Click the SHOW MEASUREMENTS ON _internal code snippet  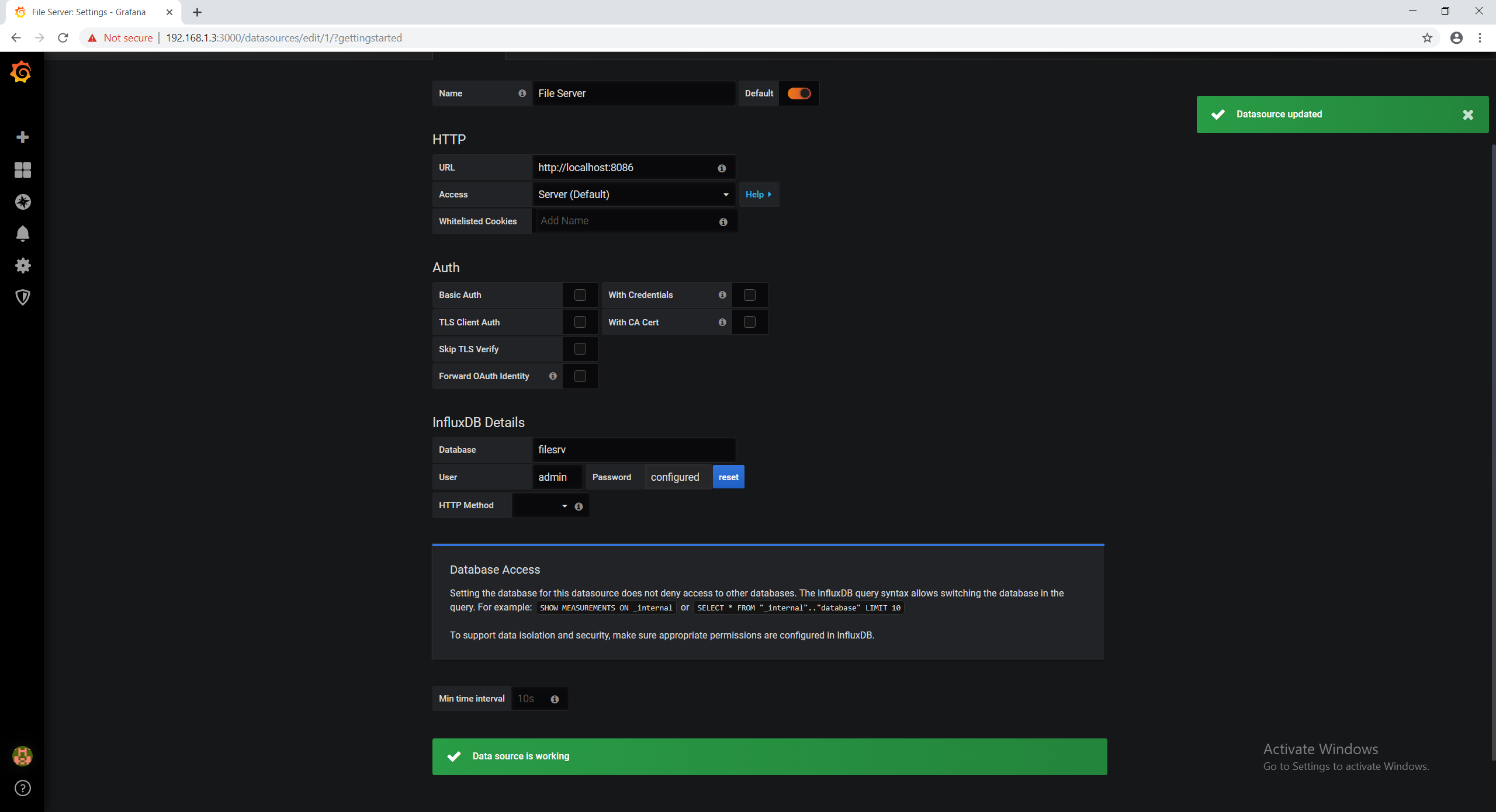click(606, 608)
